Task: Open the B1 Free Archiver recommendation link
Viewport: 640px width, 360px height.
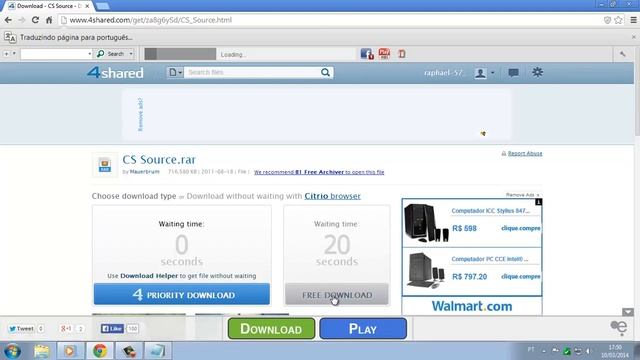Action: click(x=319, y=172)
